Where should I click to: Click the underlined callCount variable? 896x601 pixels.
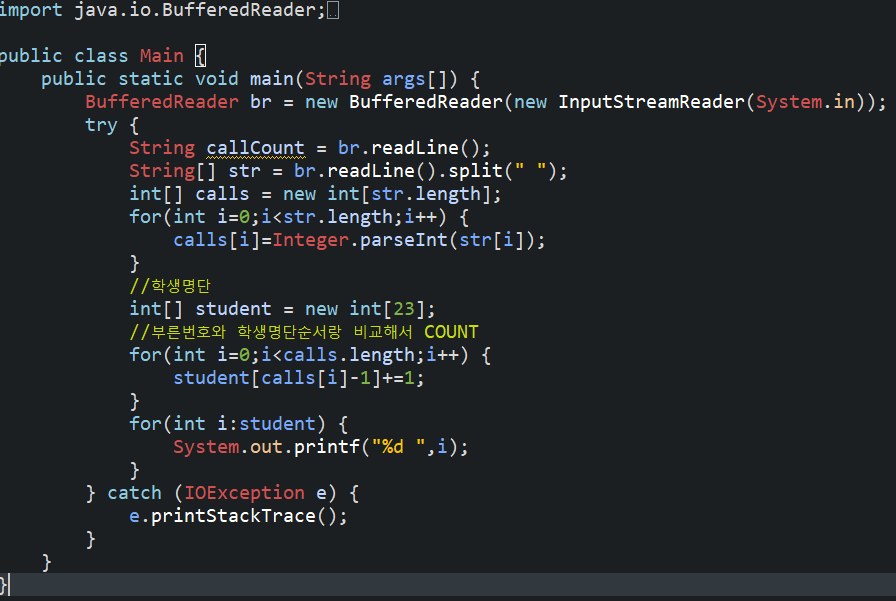point(255,148)
